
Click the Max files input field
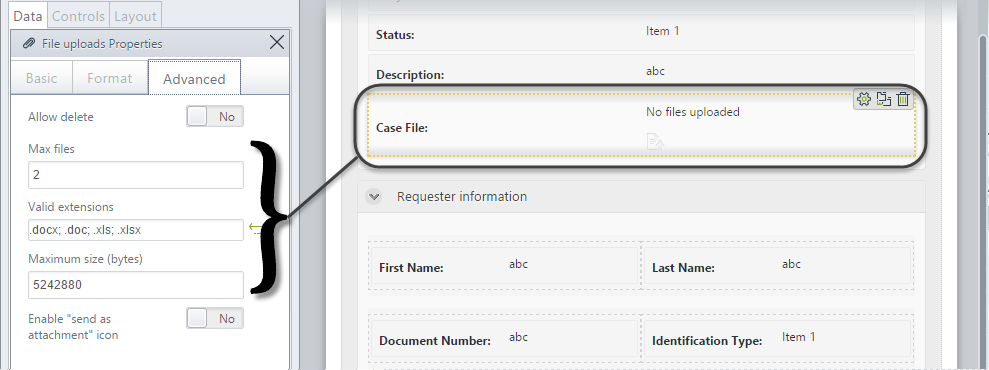[136, 175]
